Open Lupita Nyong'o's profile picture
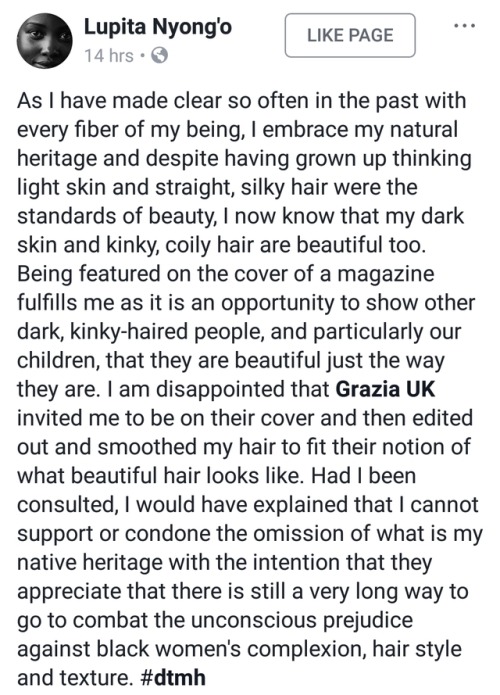Screen dimensions: 500x695 [44, 41]
